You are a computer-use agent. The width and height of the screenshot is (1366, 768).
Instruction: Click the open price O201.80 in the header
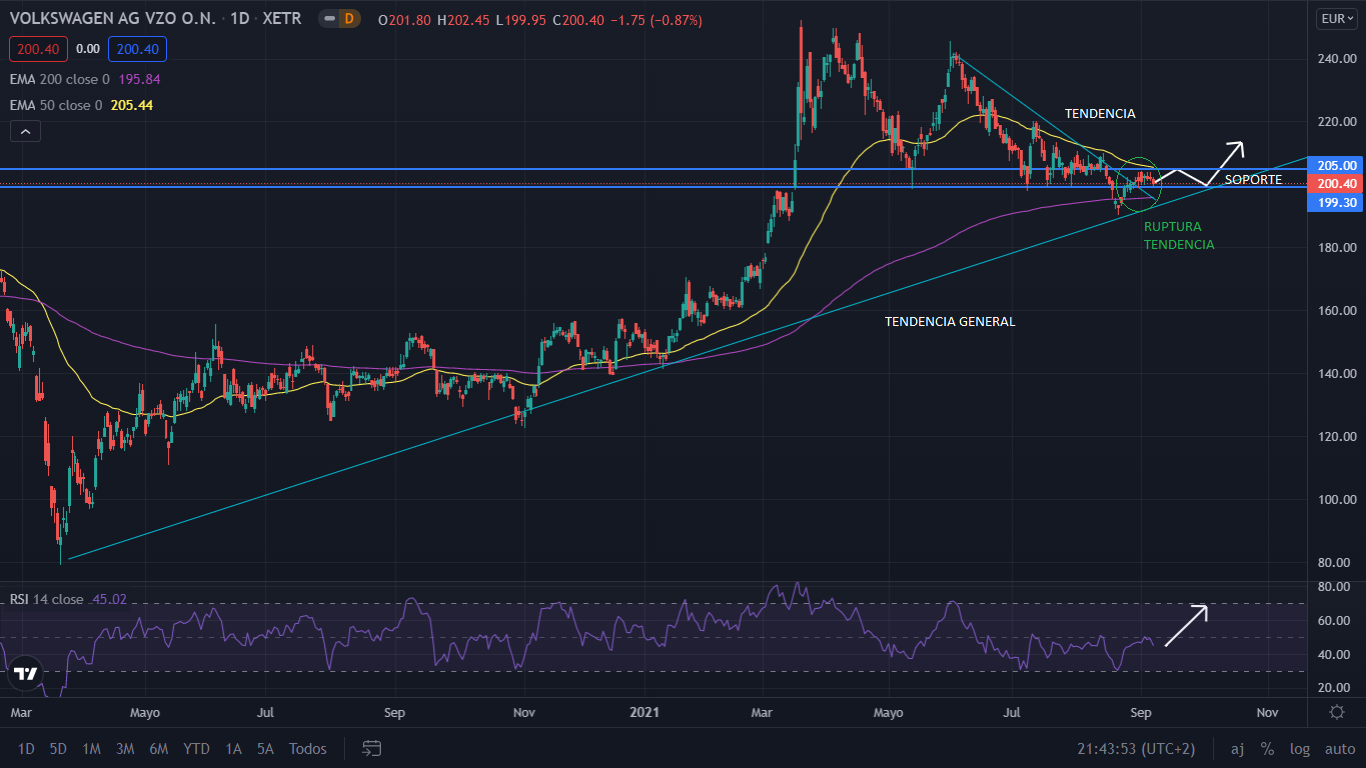(405, 20)
